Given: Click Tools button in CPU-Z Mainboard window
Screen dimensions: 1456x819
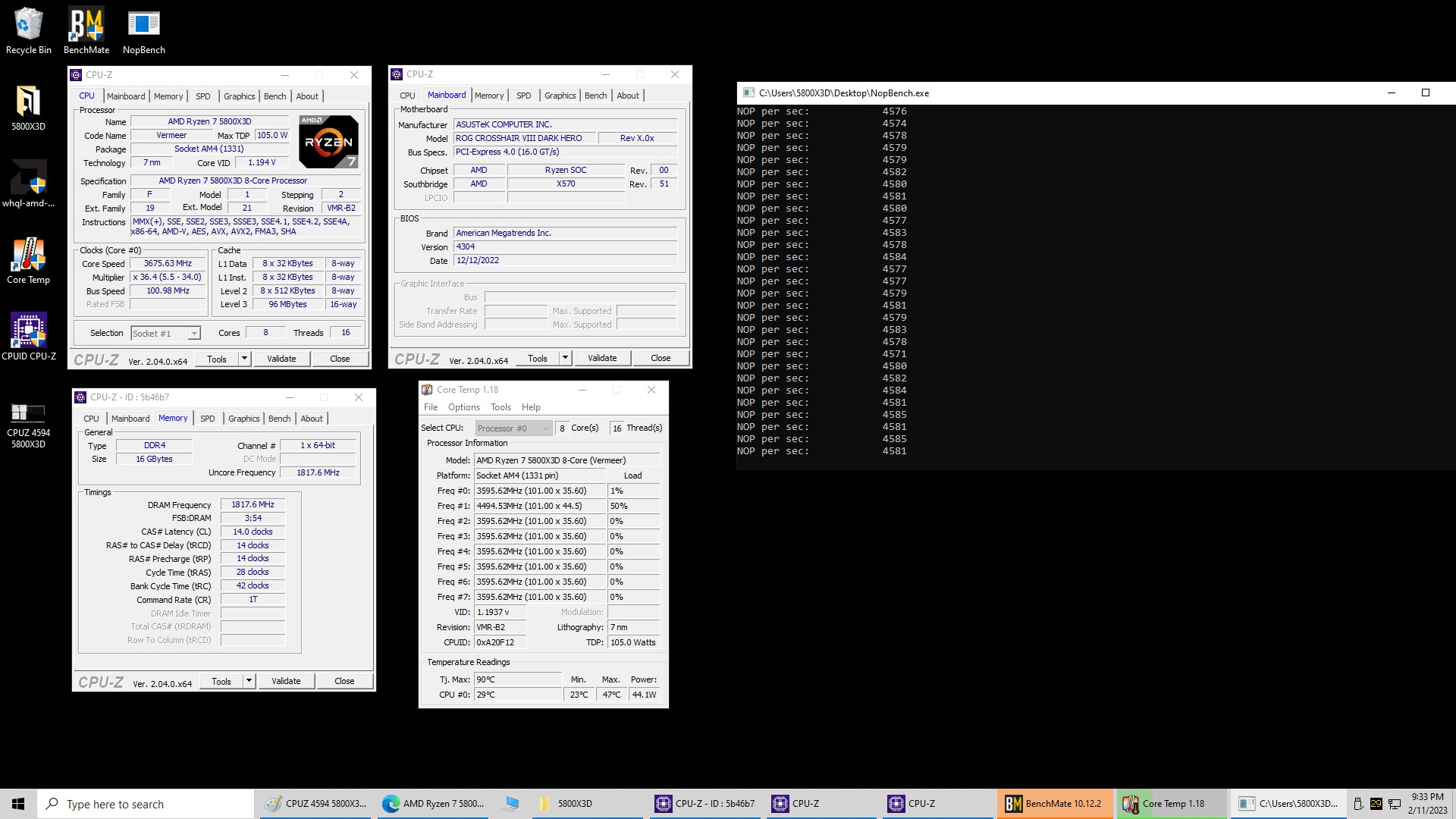Looking at the screenshot, I should point(538,358).
